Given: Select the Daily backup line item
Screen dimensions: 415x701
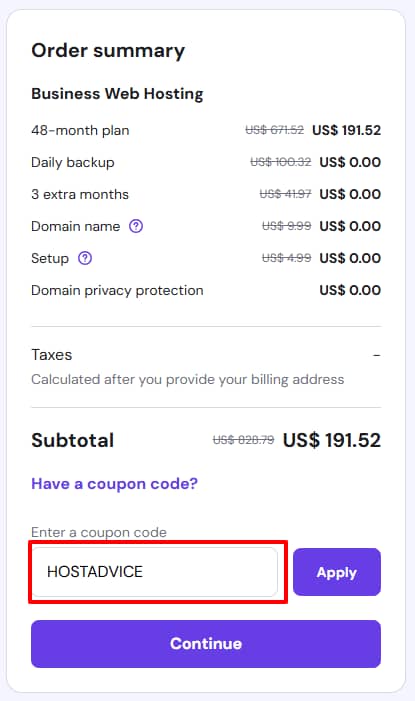Looking at the screenshot, I should [x=73, y=162].
